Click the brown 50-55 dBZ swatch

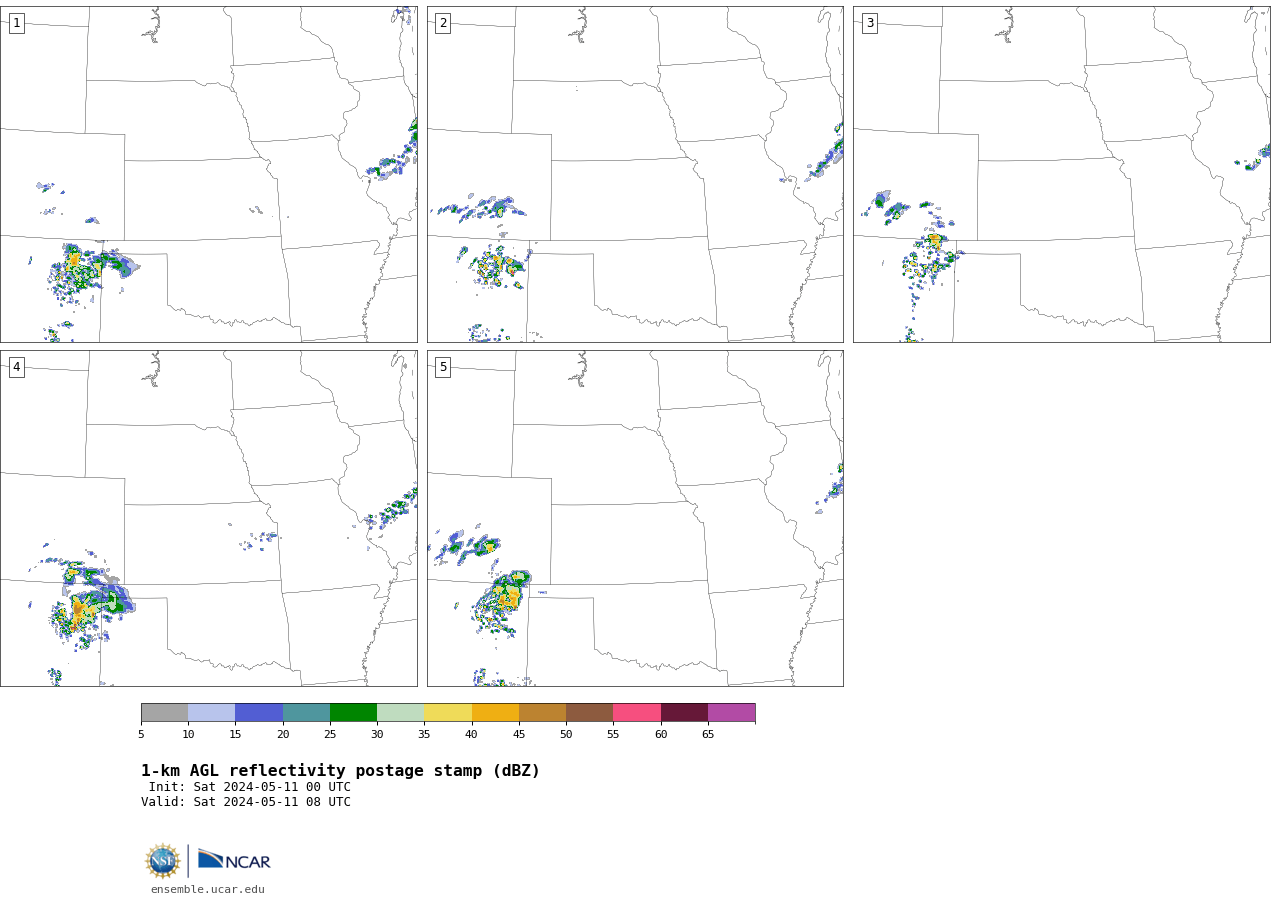point(590,712)
